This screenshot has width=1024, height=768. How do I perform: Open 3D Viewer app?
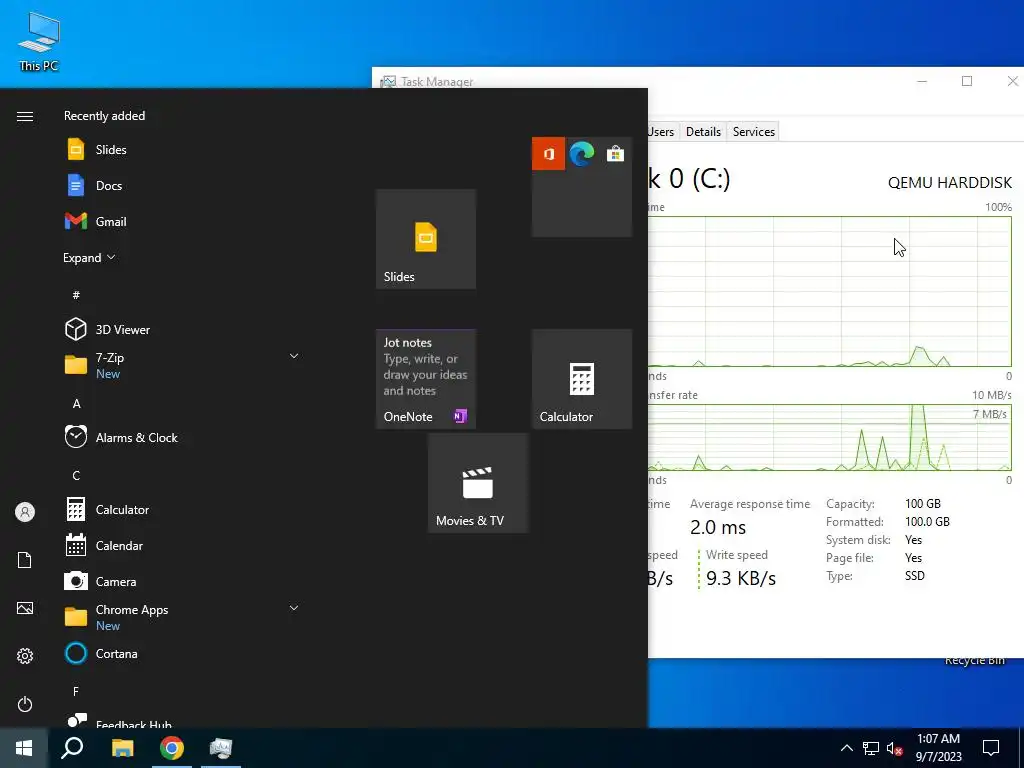pos(182,329)
